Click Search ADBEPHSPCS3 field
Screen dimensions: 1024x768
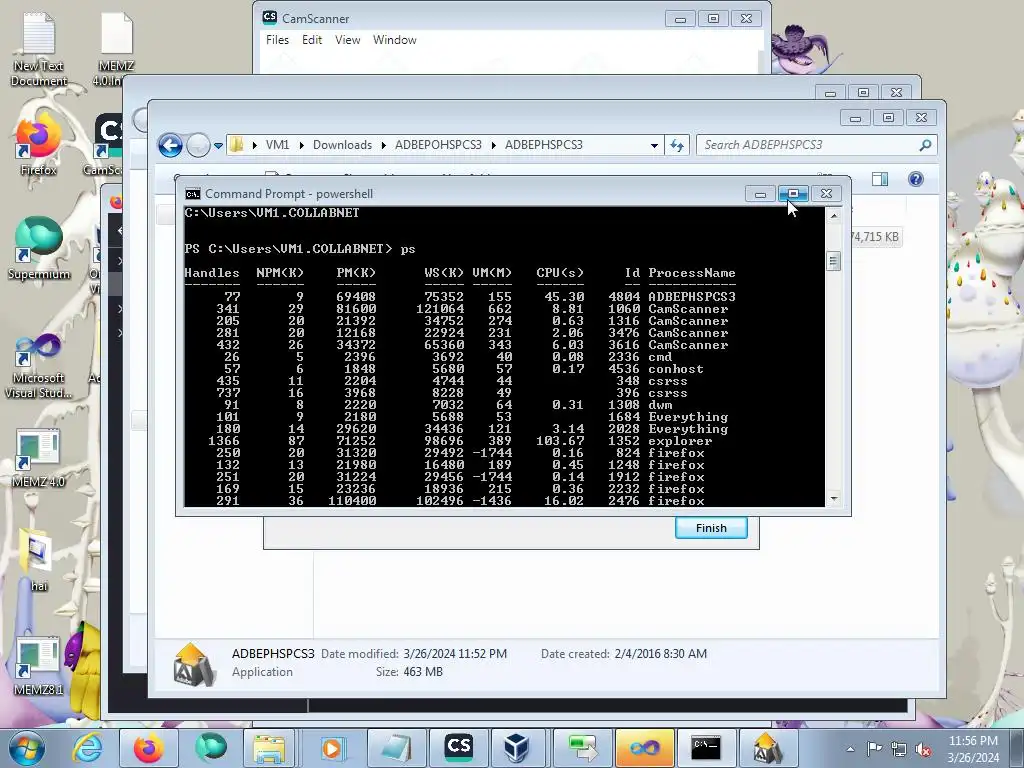coord(816,145)
